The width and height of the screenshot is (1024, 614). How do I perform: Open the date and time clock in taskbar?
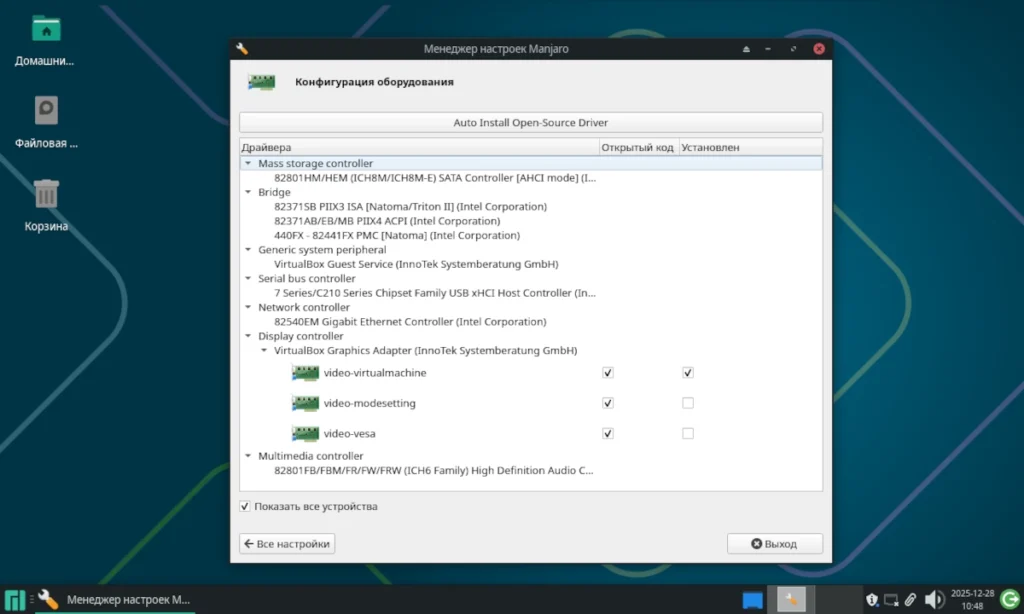(x=972, y=600)
